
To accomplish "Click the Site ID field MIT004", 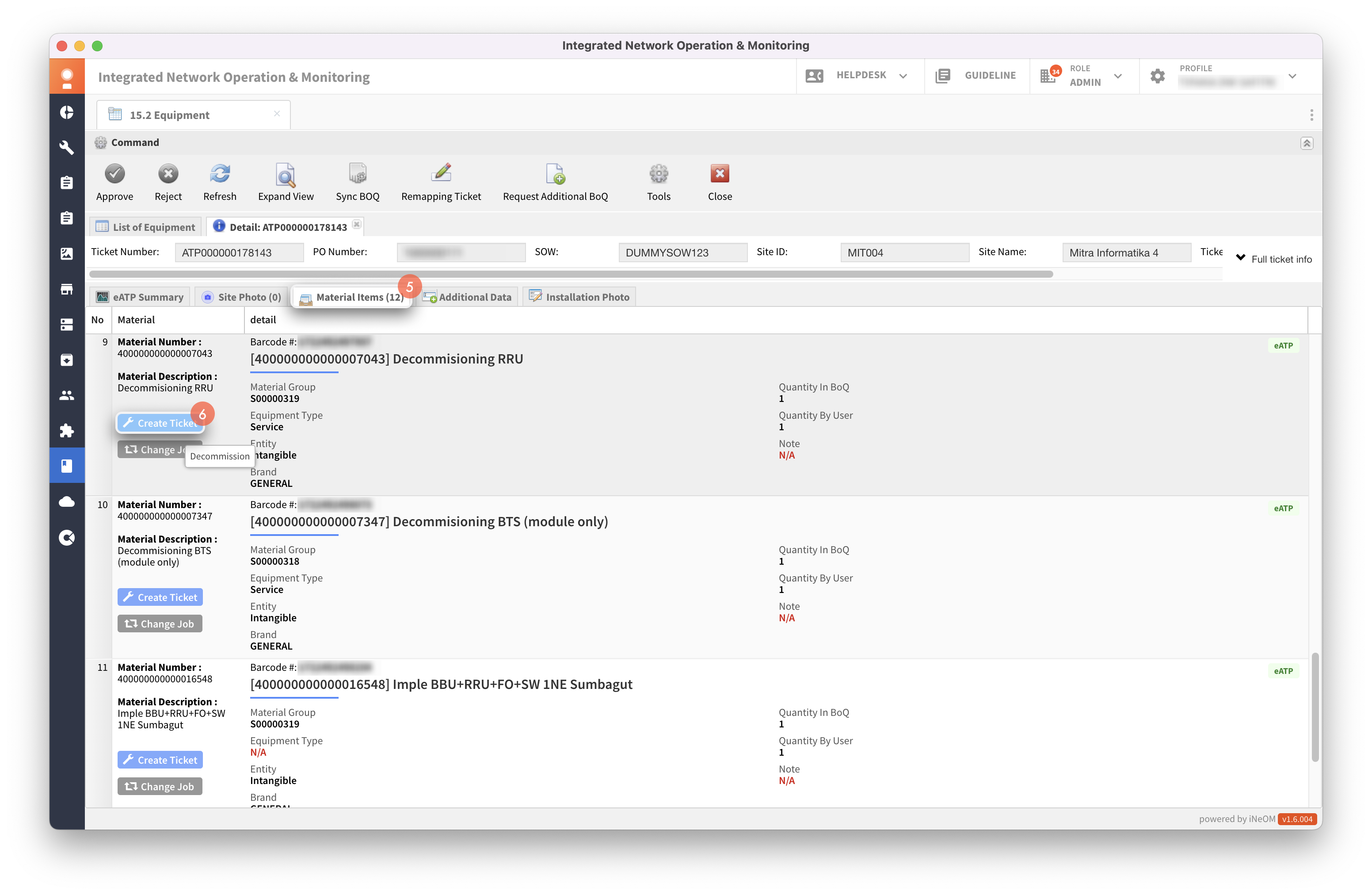I will pos(904,252).
